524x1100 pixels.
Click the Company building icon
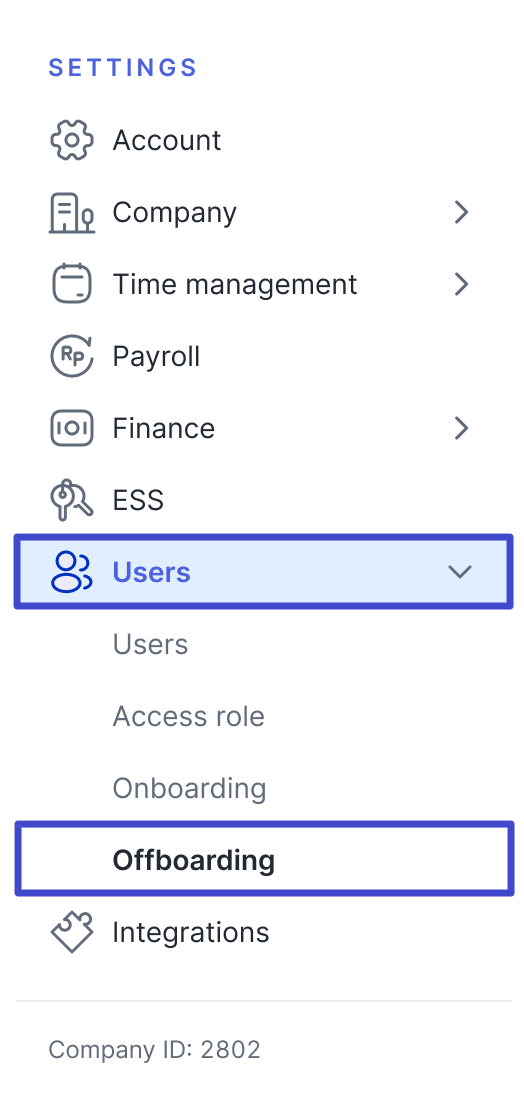click(x=72, y=213)
